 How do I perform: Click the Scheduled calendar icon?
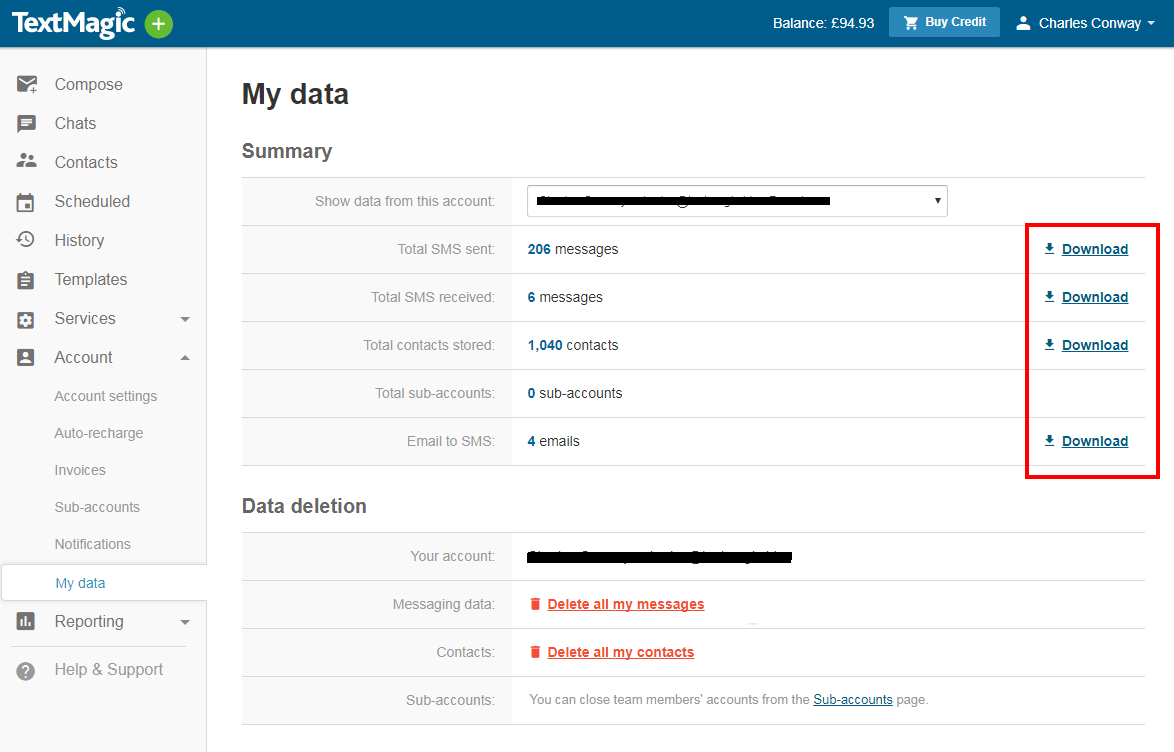pos(25,202)
